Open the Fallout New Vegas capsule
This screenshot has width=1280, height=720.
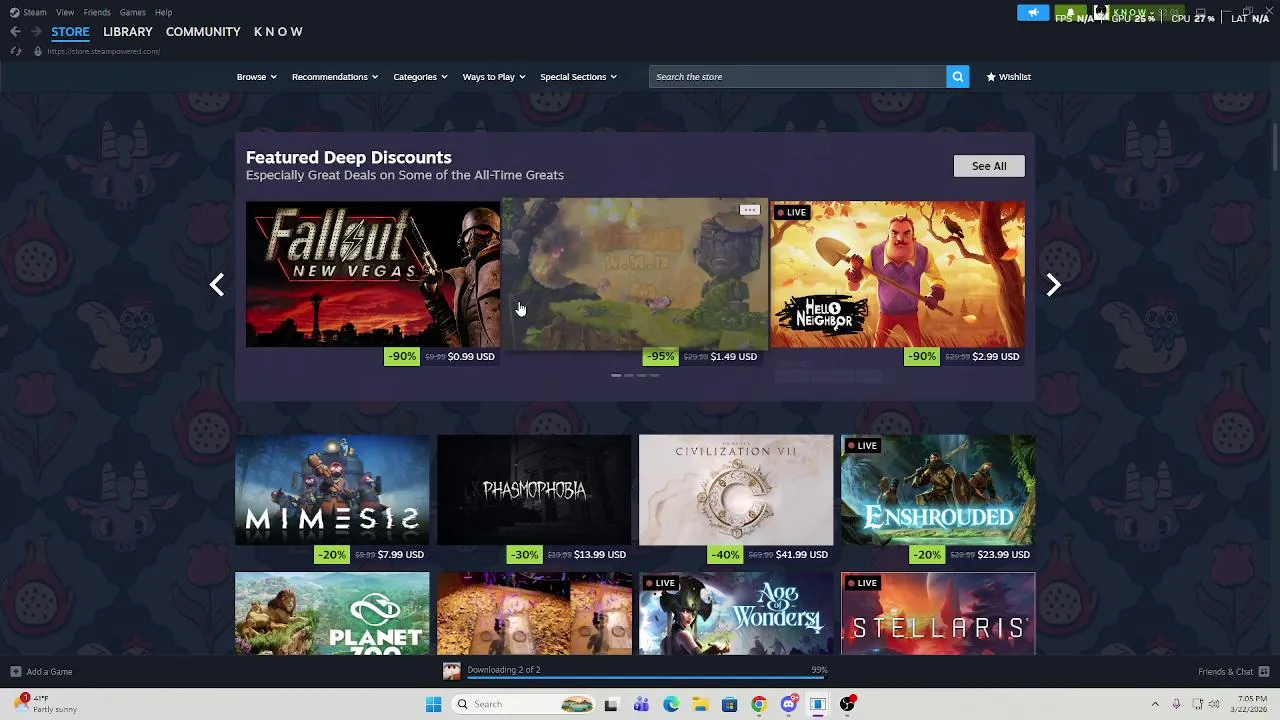373,274
